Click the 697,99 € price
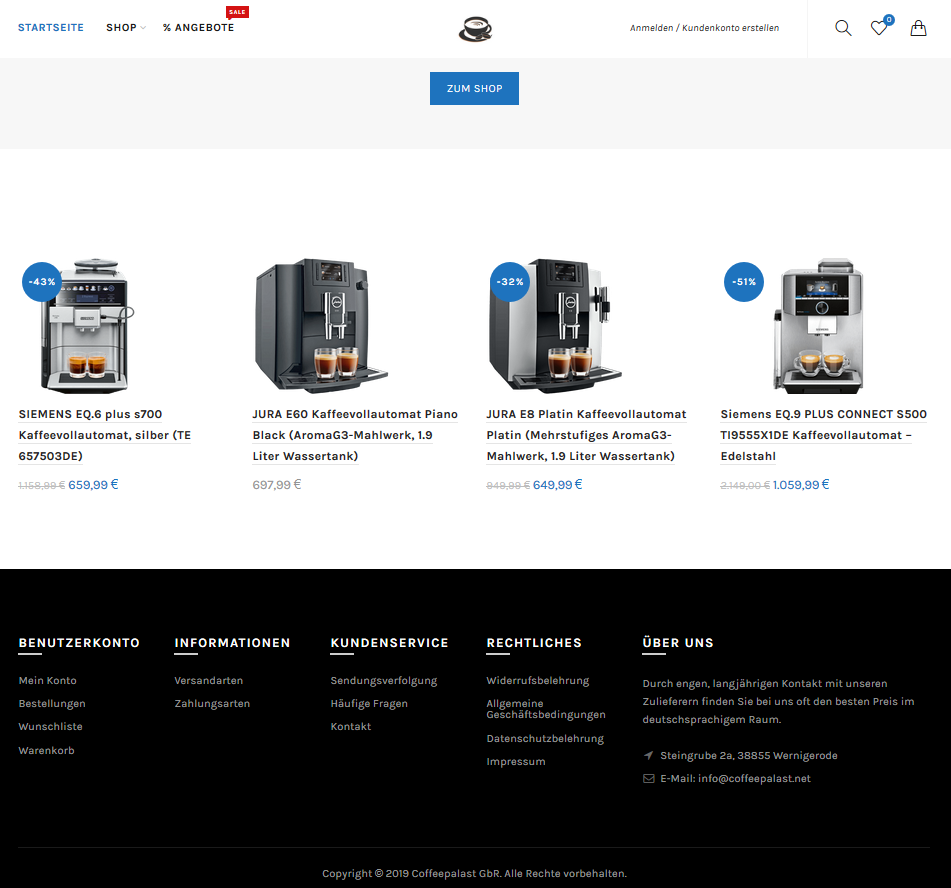Screen dimensions: 951x888 (277, 485)
